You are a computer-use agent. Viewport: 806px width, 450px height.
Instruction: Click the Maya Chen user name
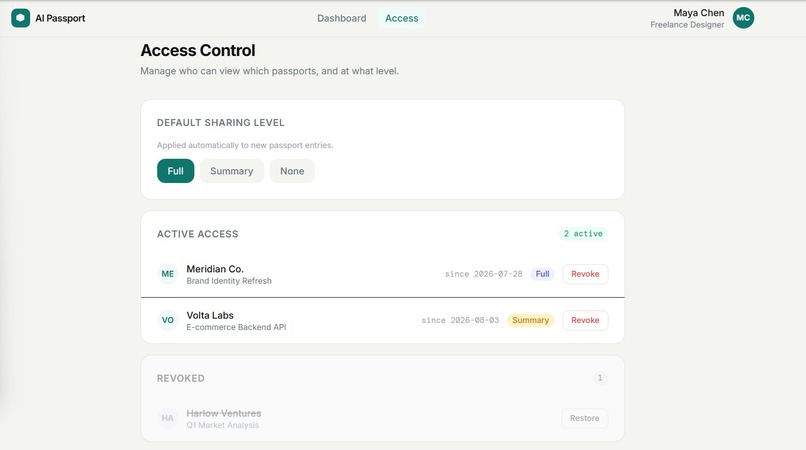699,13
